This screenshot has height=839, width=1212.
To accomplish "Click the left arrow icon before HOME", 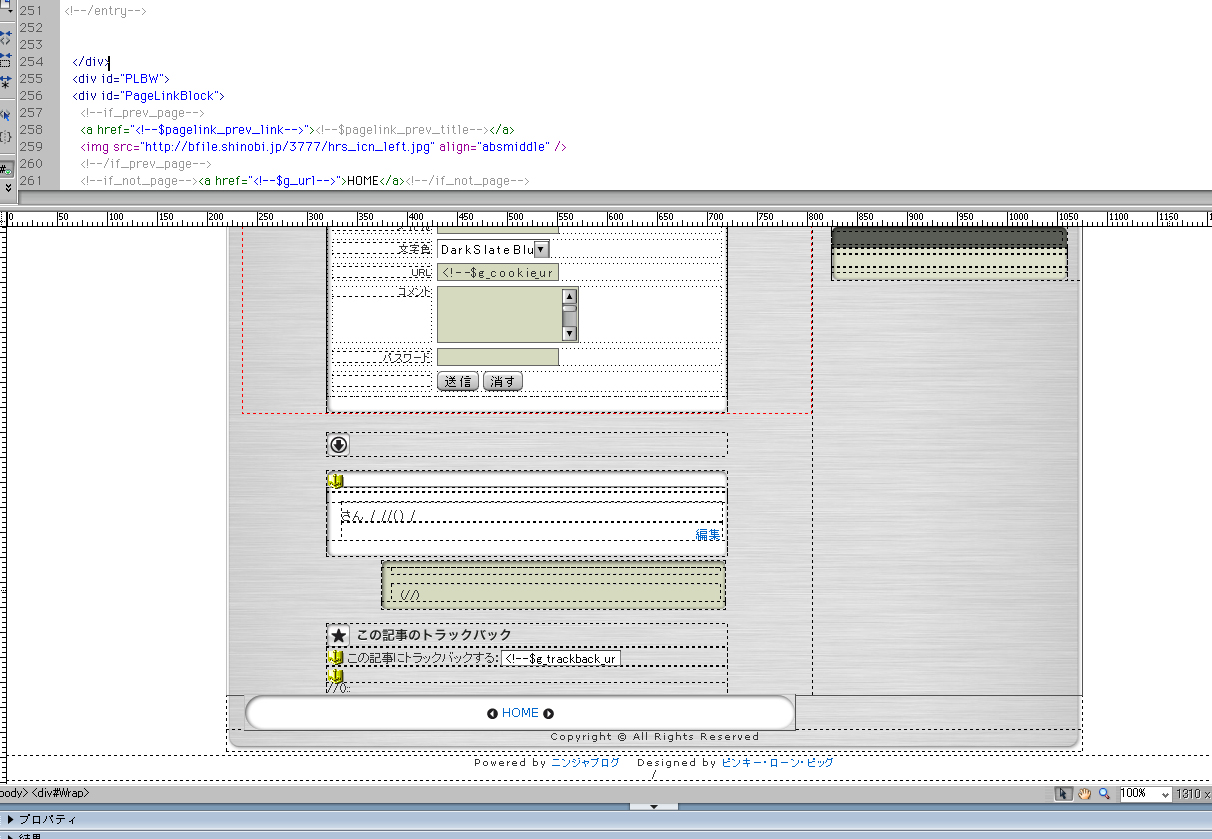I will [492, 713].
